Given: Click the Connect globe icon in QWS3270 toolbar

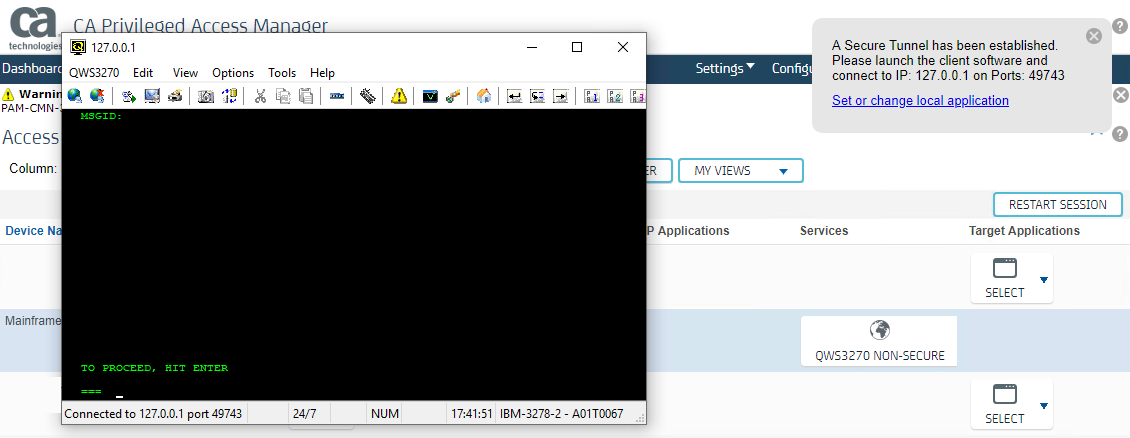Looking at the screenshot, I should 74,96.
